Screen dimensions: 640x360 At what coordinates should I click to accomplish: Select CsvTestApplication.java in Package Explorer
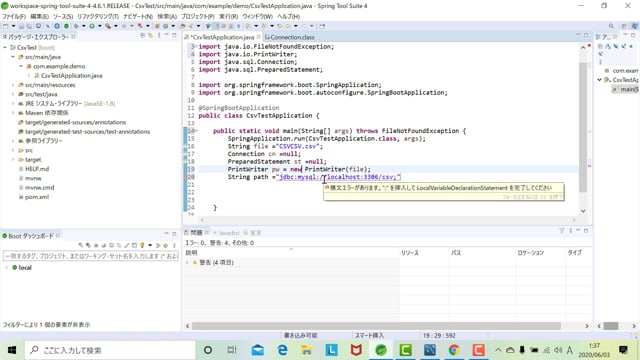pyautogui.click(x=71, y=76)
